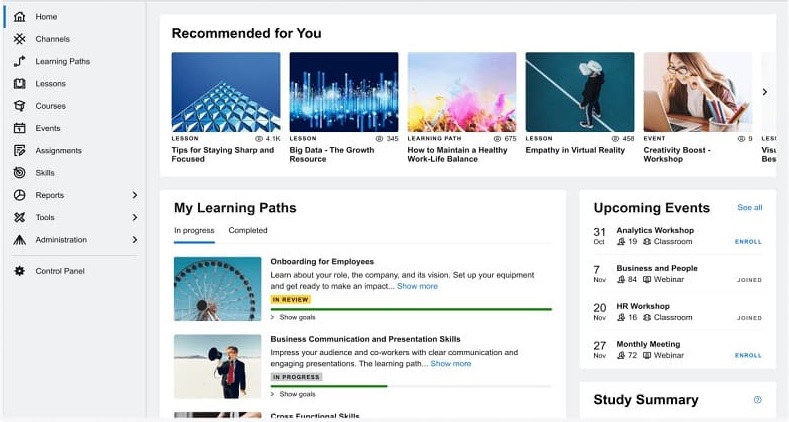789x422 pixels.
Task: Select the Lessons book icon
Action: point(19,83)
